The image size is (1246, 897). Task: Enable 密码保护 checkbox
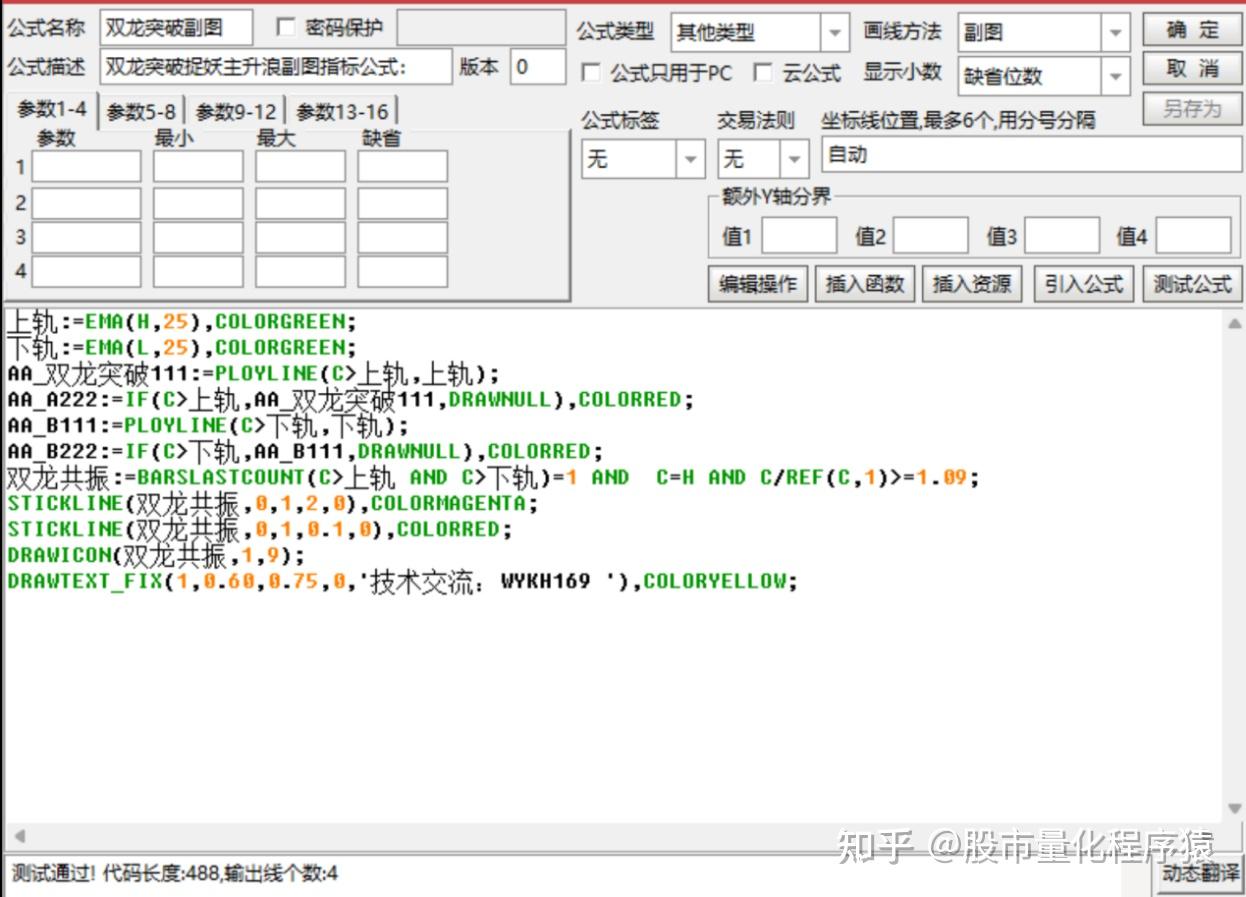[x=285, y=27]
